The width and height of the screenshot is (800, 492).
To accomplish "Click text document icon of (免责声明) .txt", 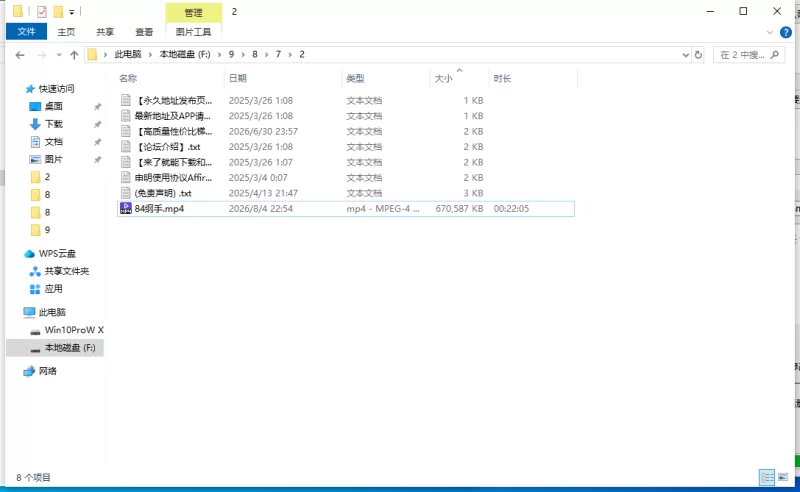I will 126,193.
